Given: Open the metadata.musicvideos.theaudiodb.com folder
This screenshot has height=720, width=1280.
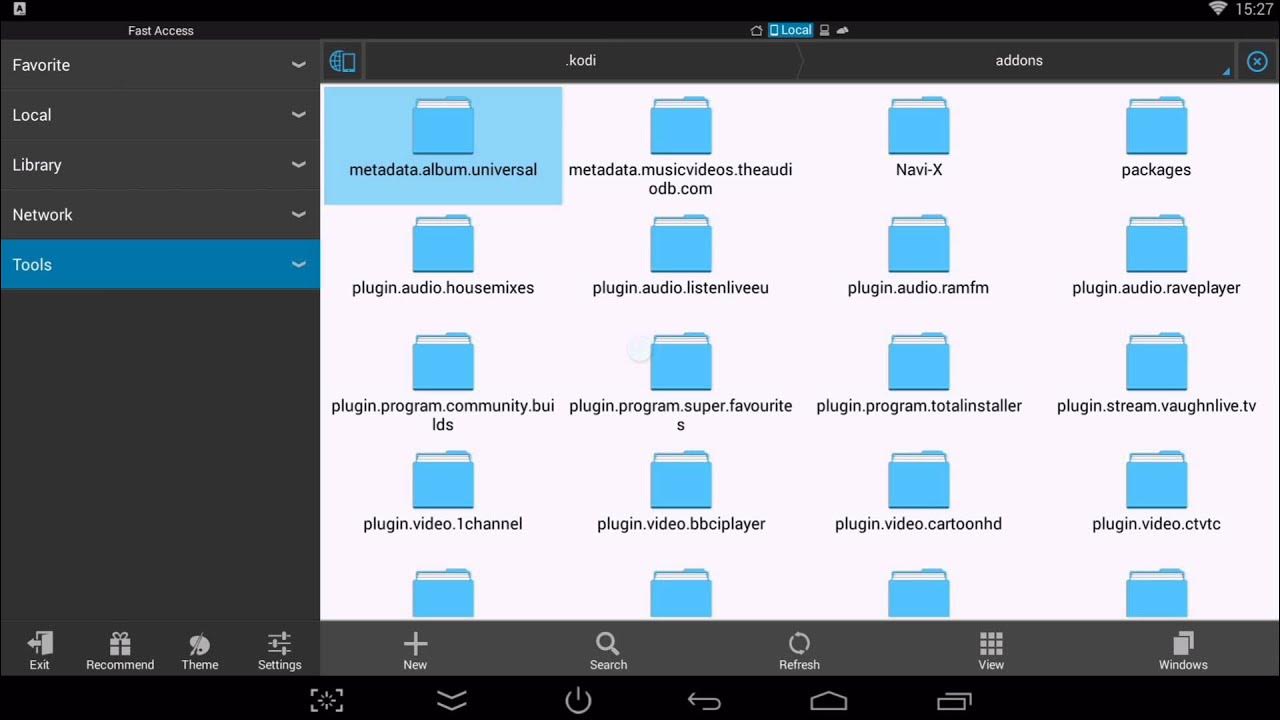Looking at the screenshot, I should click(681, 146).
